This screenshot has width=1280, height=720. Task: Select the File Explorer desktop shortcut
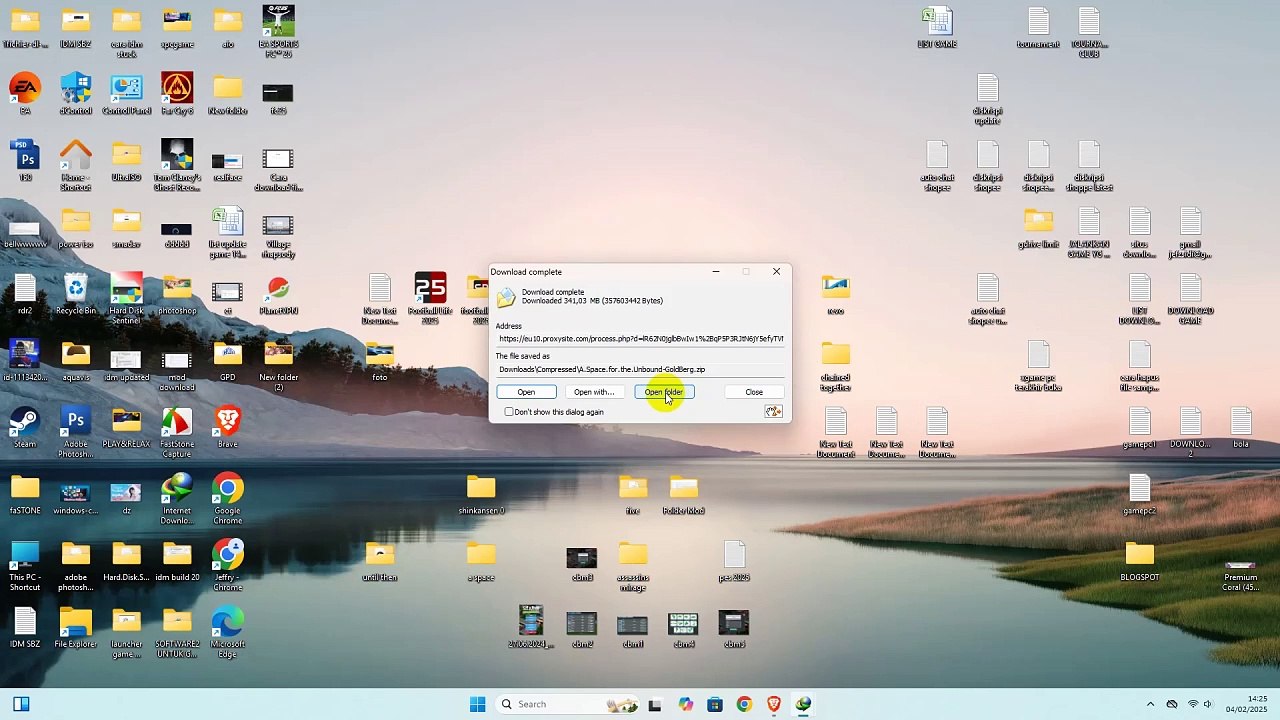[76, 627]
